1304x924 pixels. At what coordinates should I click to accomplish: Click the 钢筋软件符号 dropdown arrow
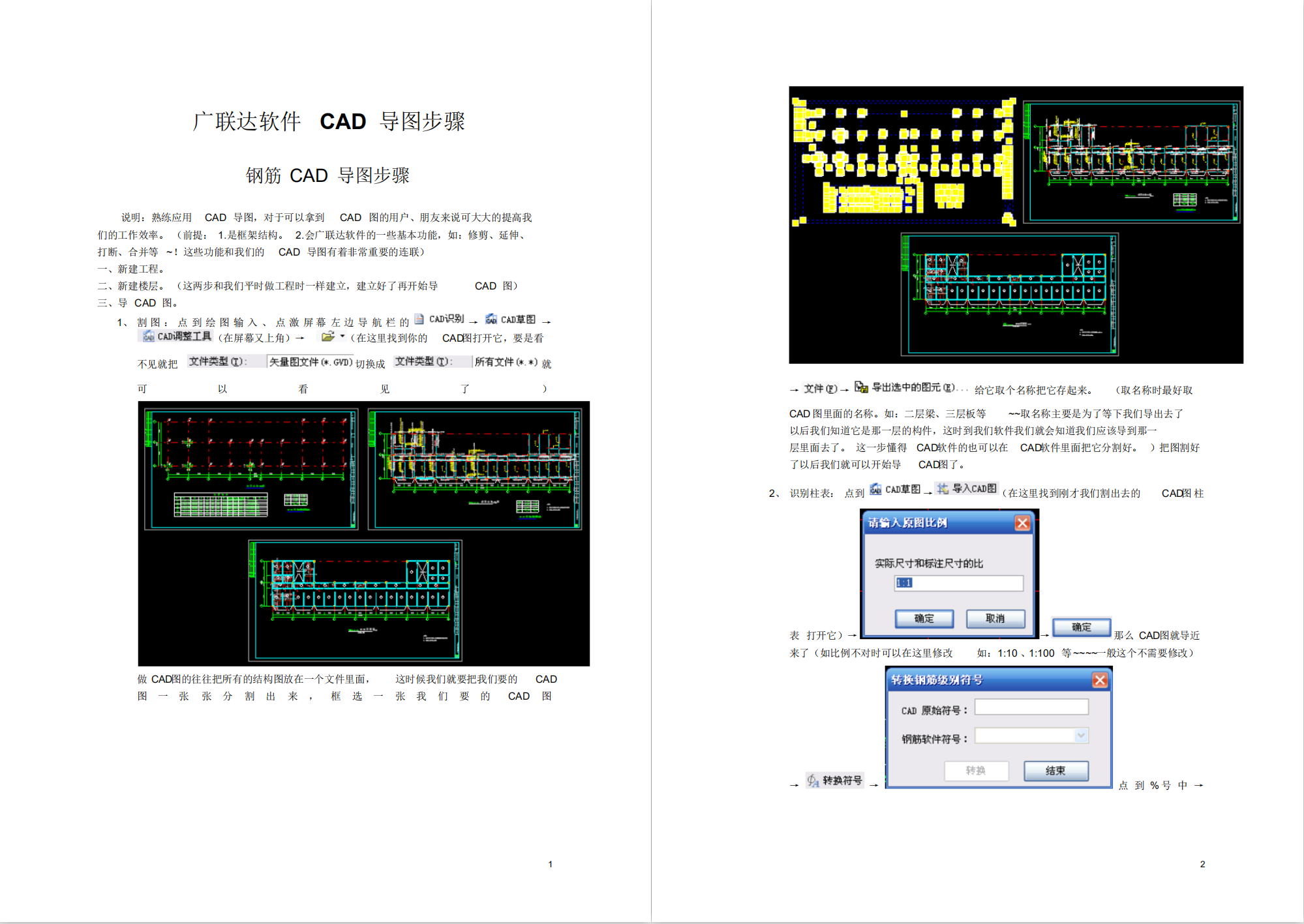point(1081,736)
